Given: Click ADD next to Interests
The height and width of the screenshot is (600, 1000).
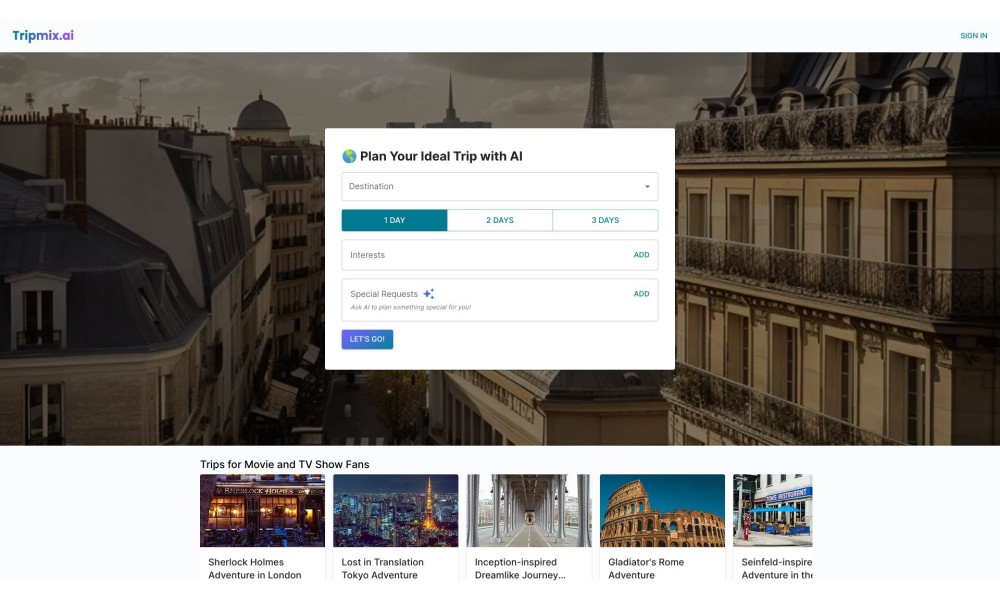Looking at the screenshot, I should pos(641,255).
